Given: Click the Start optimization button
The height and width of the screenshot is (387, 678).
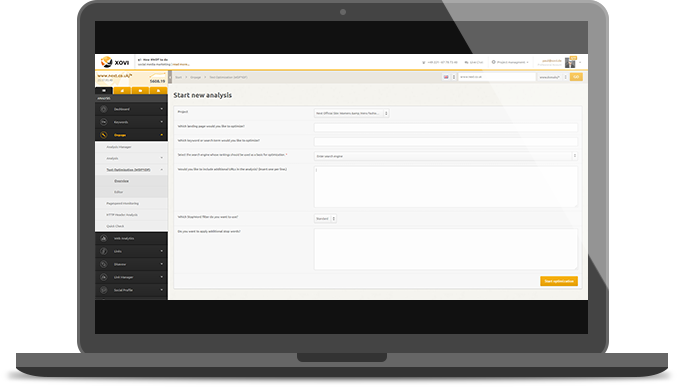Looking at the screenshot, I should (559, 281).
